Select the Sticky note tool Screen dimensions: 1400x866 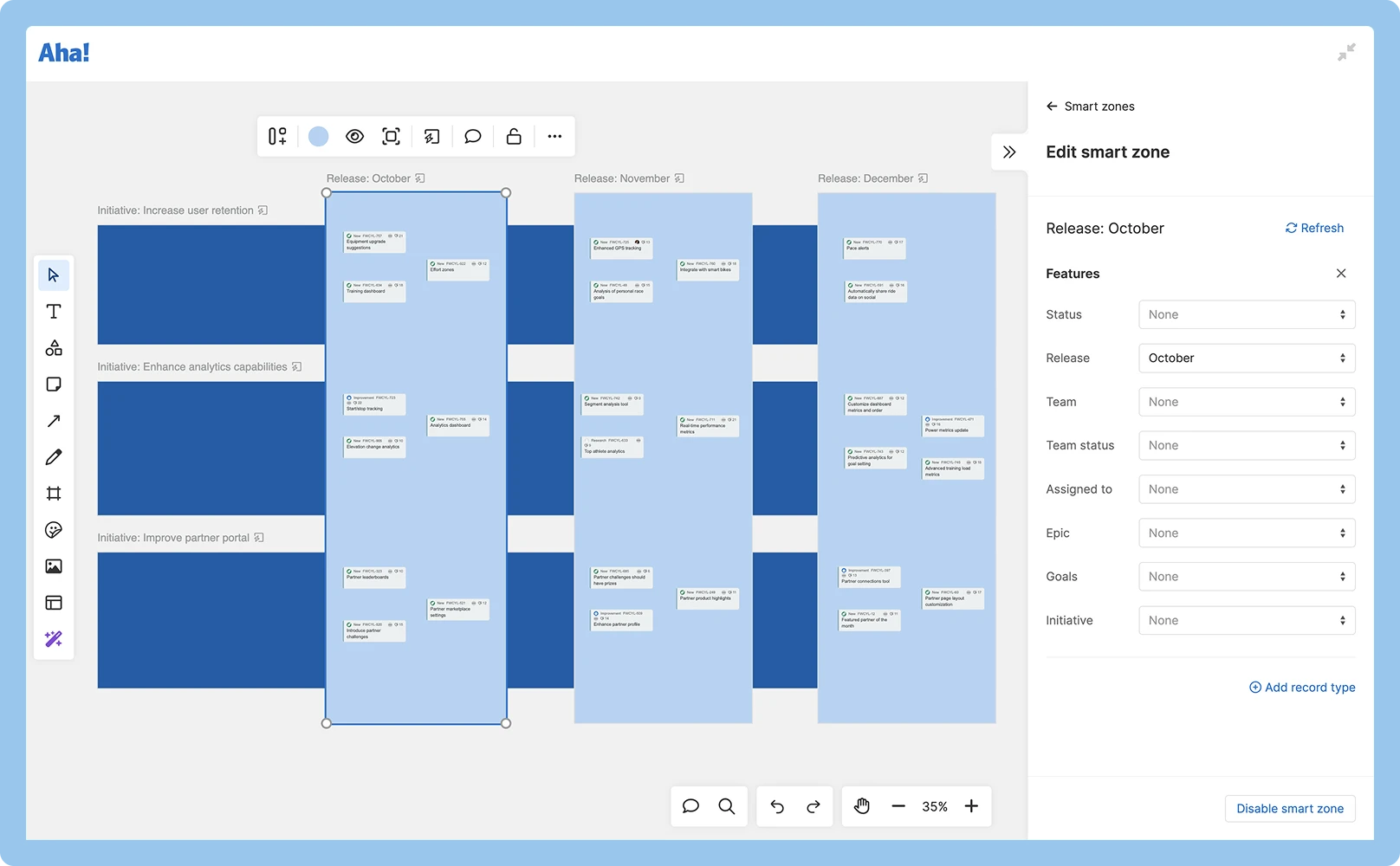(54, 384)
